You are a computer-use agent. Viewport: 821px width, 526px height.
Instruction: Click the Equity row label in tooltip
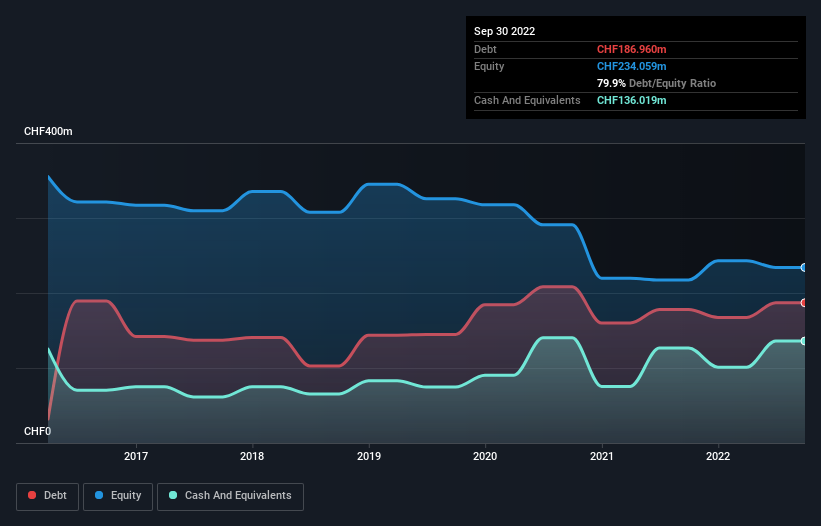(489, 66)
